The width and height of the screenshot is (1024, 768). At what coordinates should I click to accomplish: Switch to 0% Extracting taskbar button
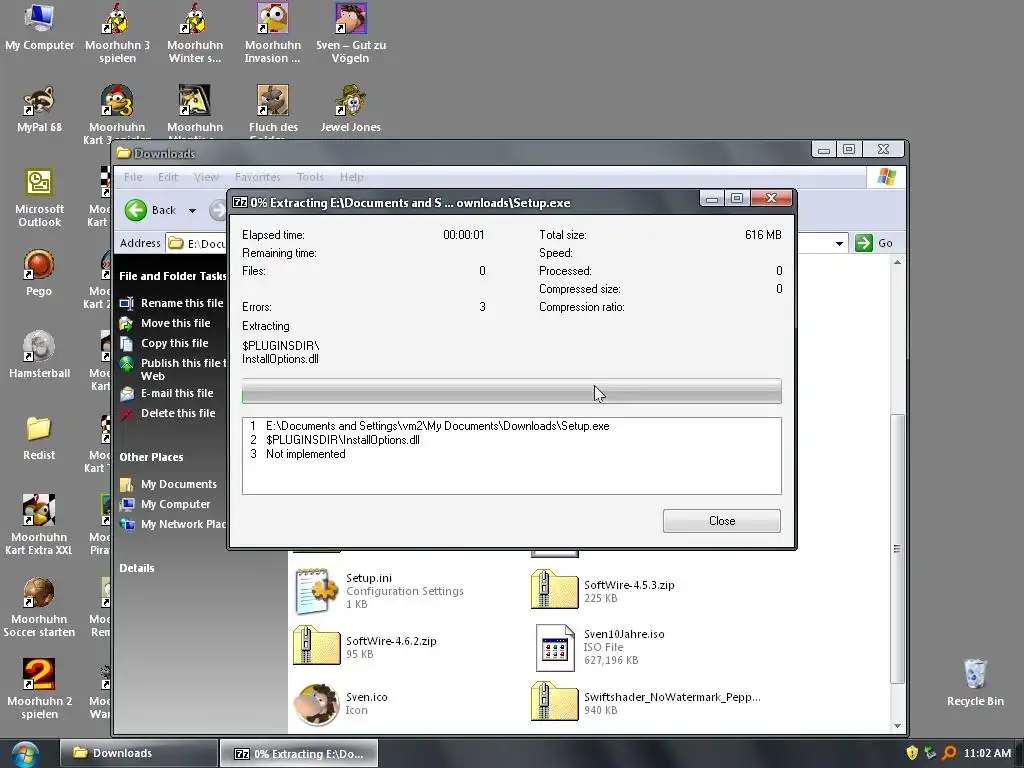point(298,754)
